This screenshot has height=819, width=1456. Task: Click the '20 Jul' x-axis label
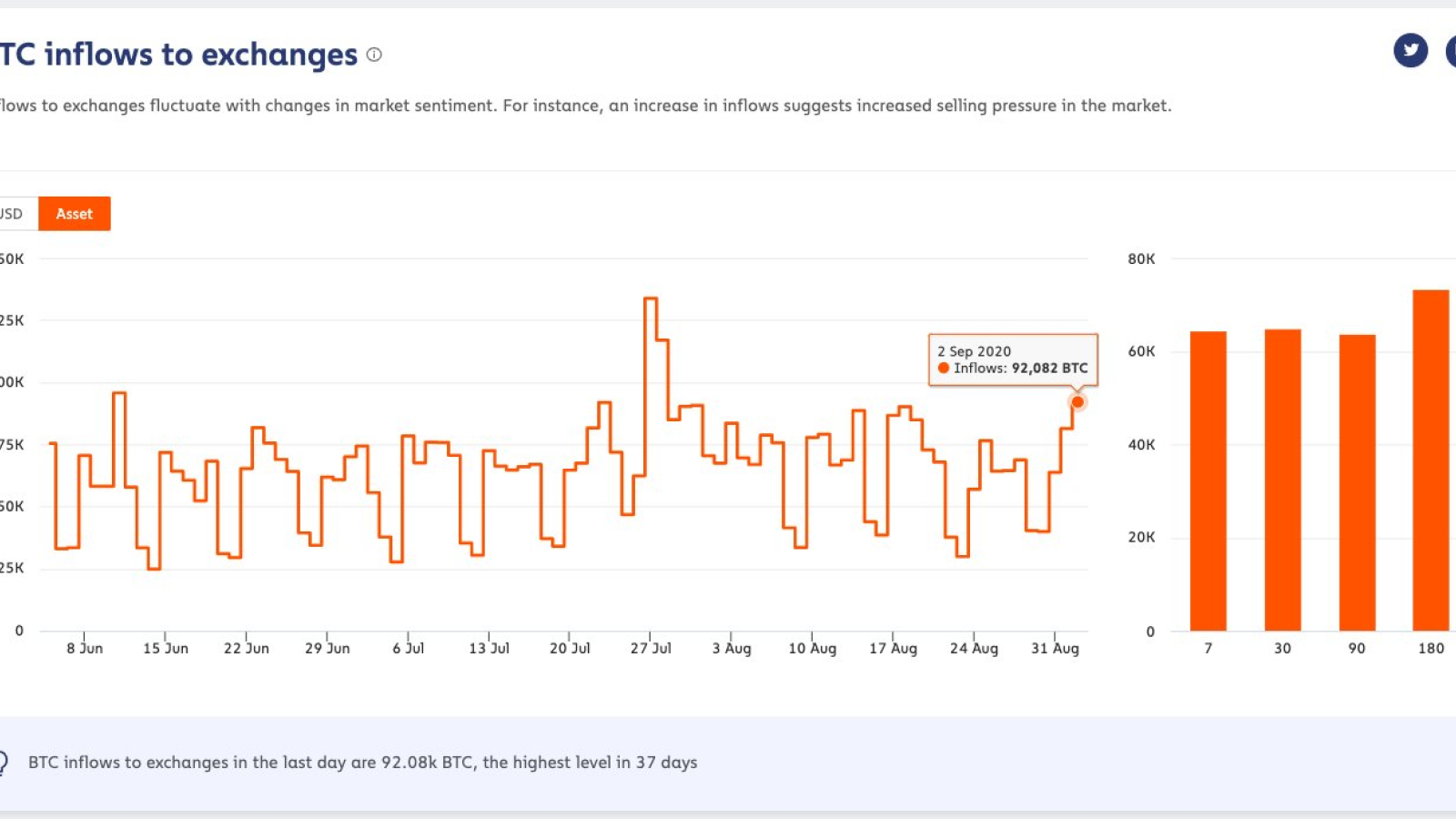coord(570,648)
